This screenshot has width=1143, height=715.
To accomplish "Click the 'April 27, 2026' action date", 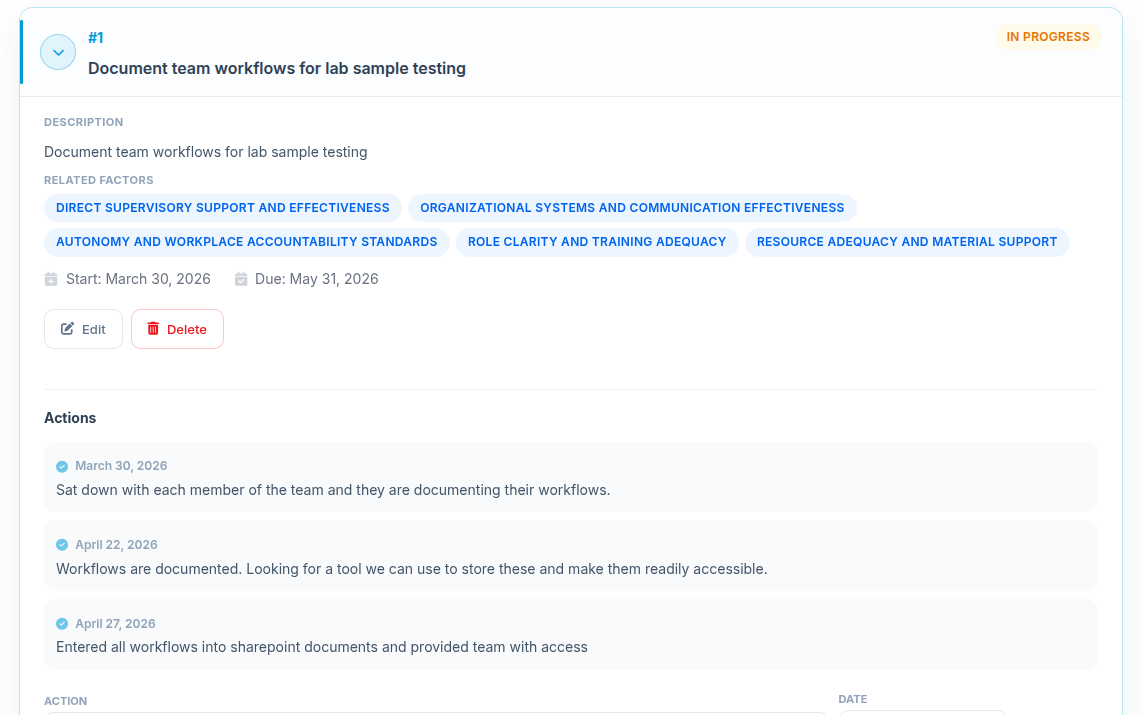I will click(115, 624).
